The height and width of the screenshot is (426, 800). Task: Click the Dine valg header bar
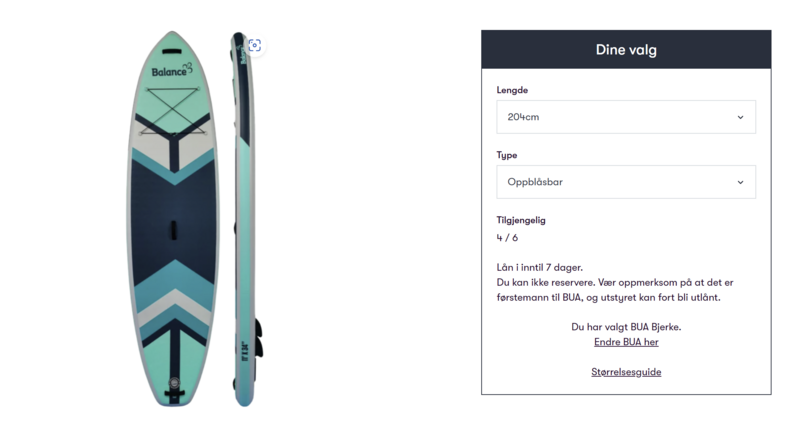coord(626,49)
